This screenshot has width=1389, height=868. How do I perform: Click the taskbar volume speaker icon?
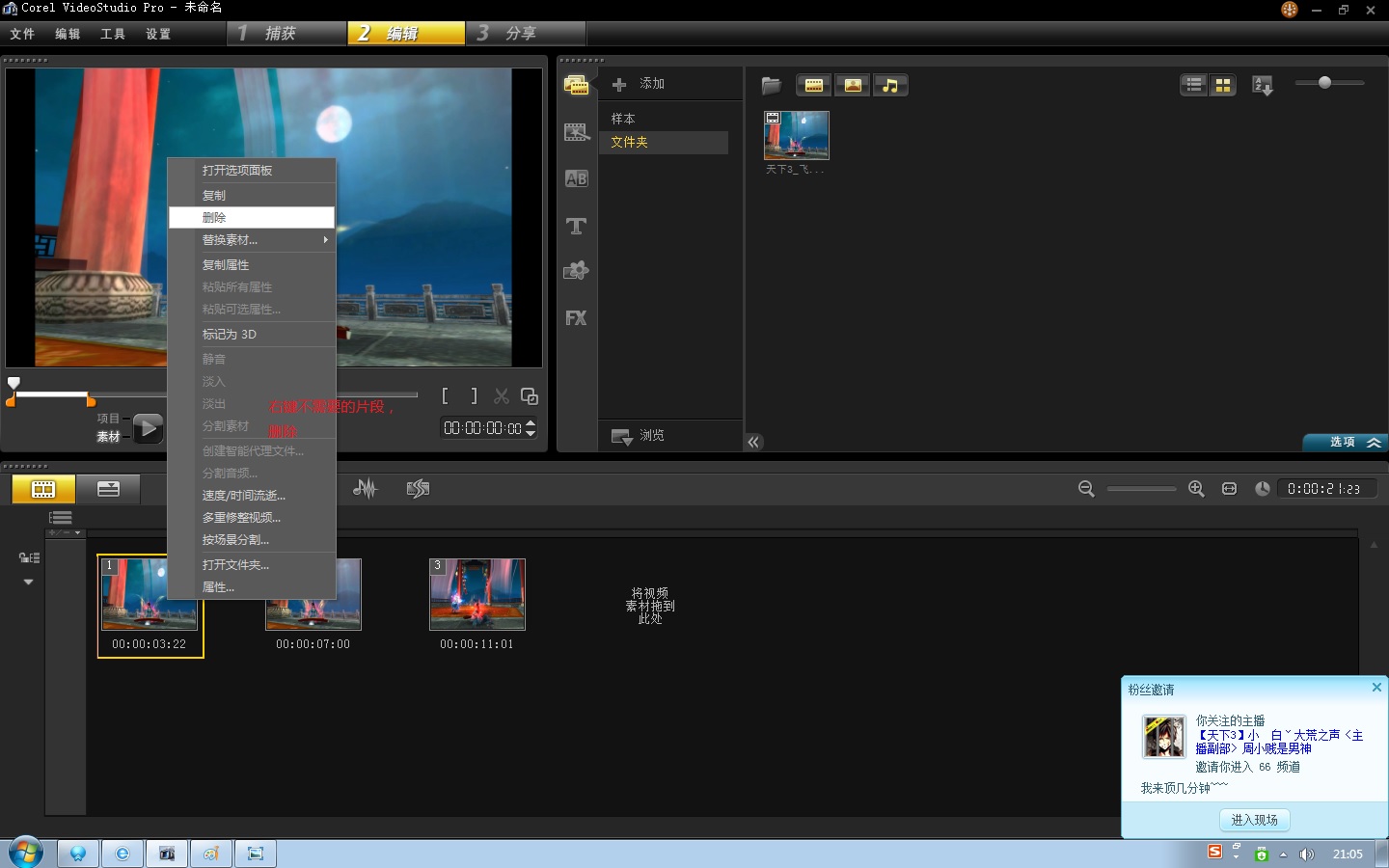[1307, 854]
